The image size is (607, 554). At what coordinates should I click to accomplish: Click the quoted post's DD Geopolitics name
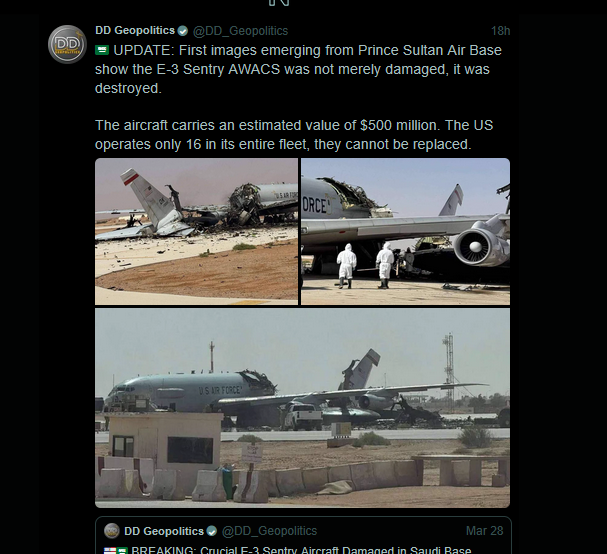[162, 530]
